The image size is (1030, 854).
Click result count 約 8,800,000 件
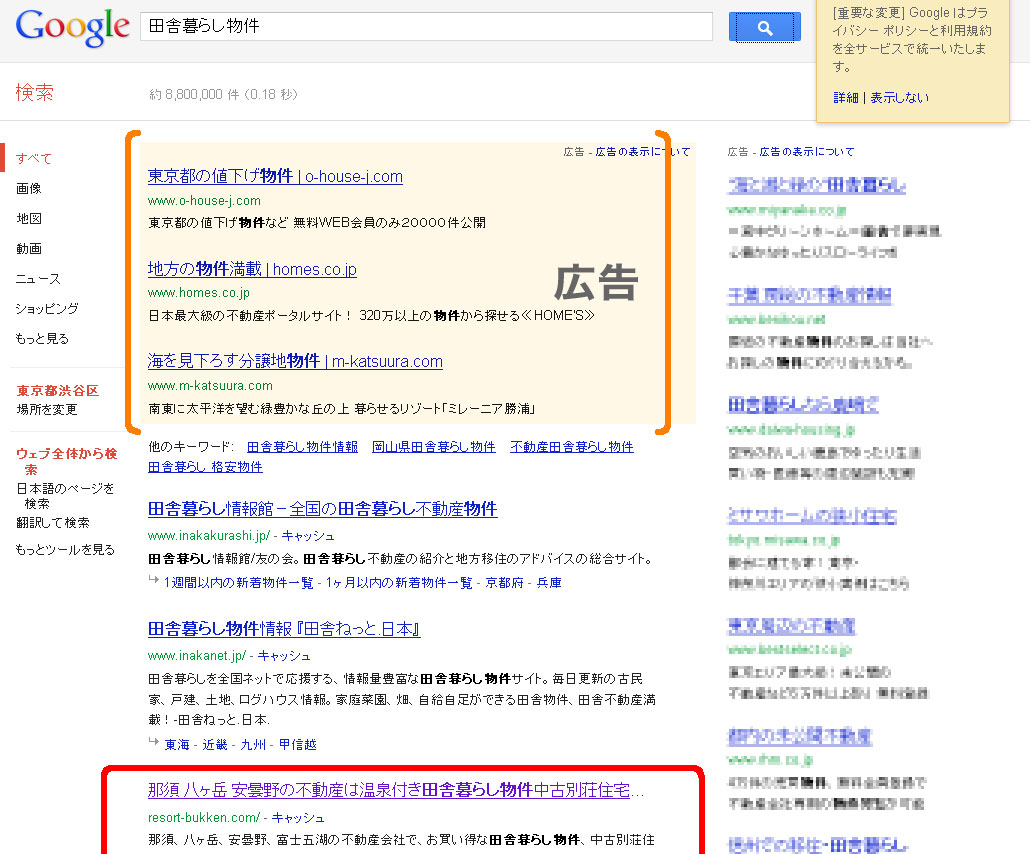tap(194, 95)
